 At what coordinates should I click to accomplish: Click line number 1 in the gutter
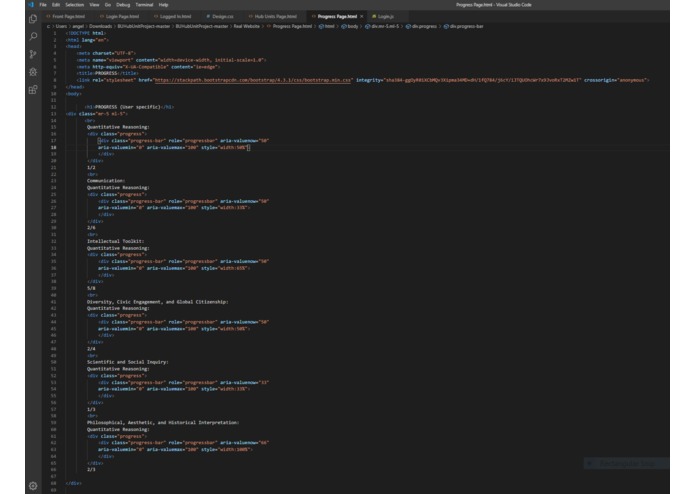click(55, 33)
